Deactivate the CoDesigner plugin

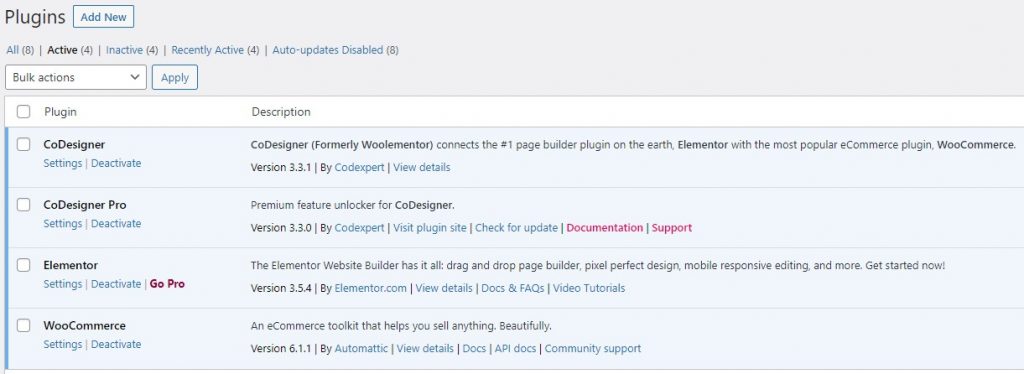116,163
